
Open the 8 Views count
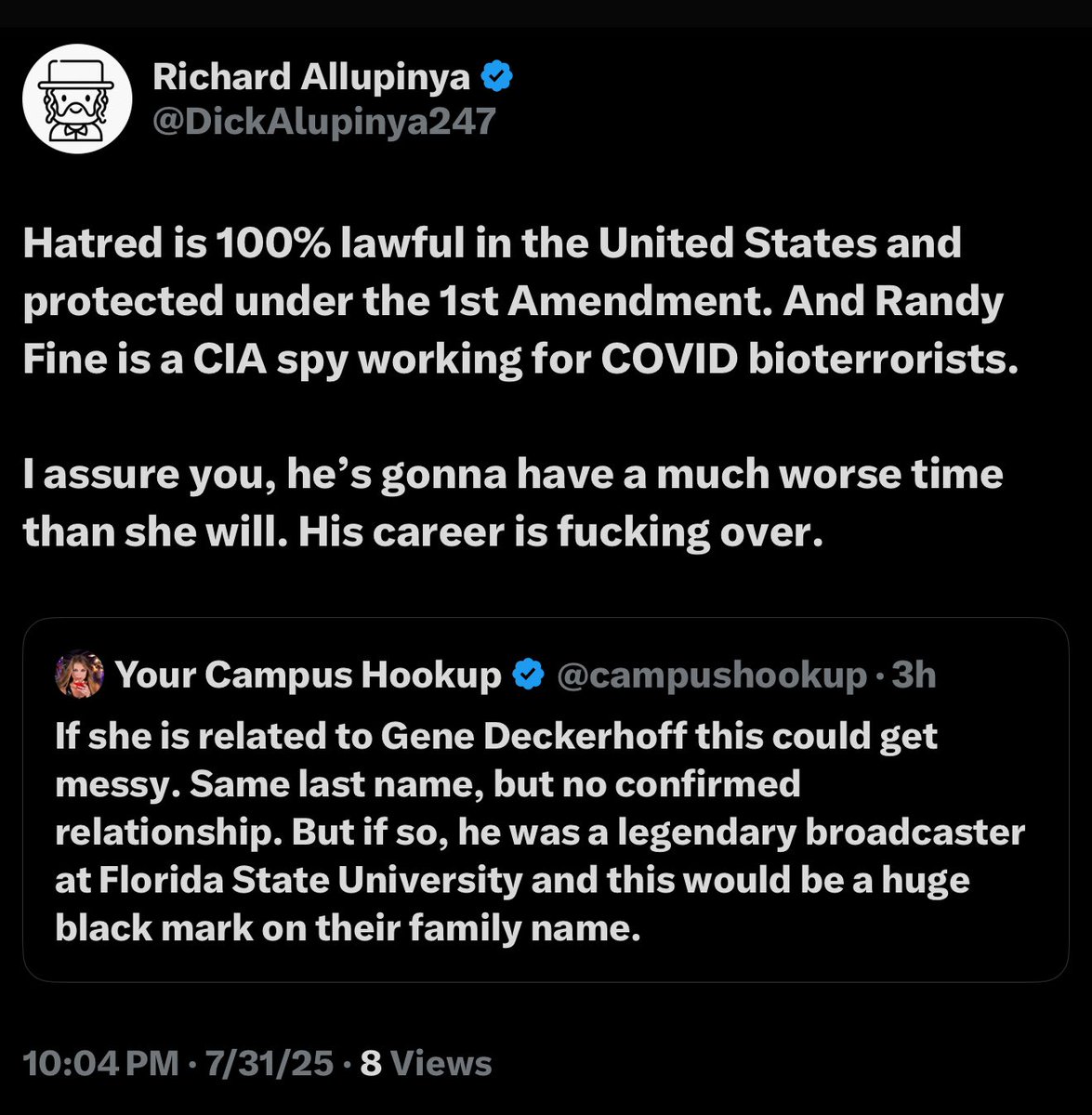426,1063
